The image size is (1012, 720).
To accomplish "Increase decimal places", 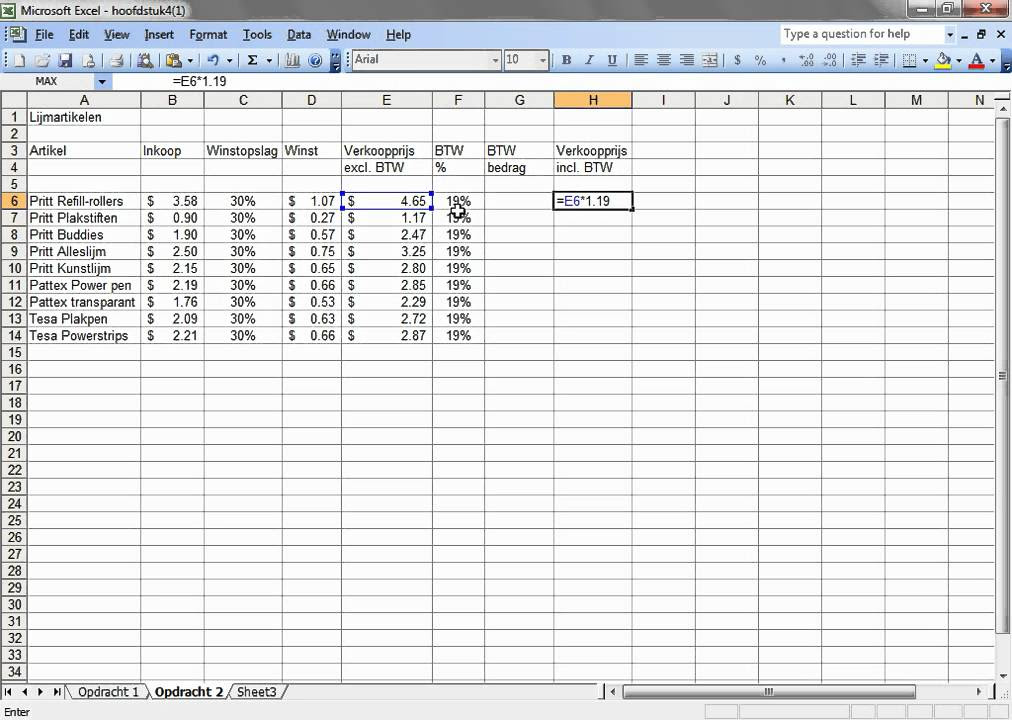I will click(x=806, y=60).
